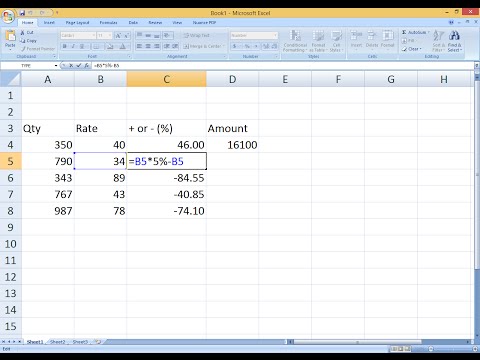Expand the Name Box dropdown arrow

(56, 66)
